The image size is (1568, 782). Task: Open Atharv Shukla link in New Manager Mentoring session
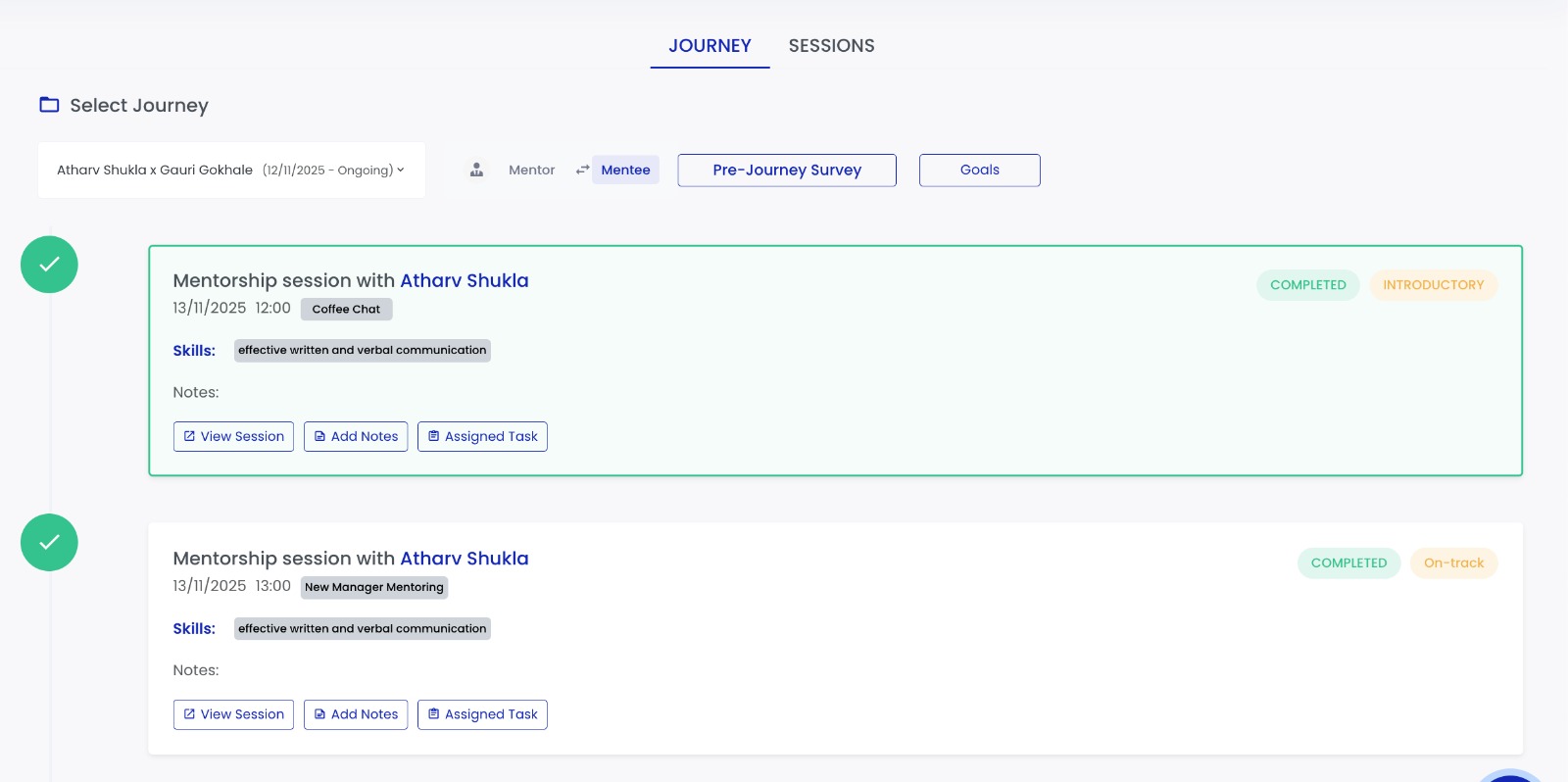465,559
